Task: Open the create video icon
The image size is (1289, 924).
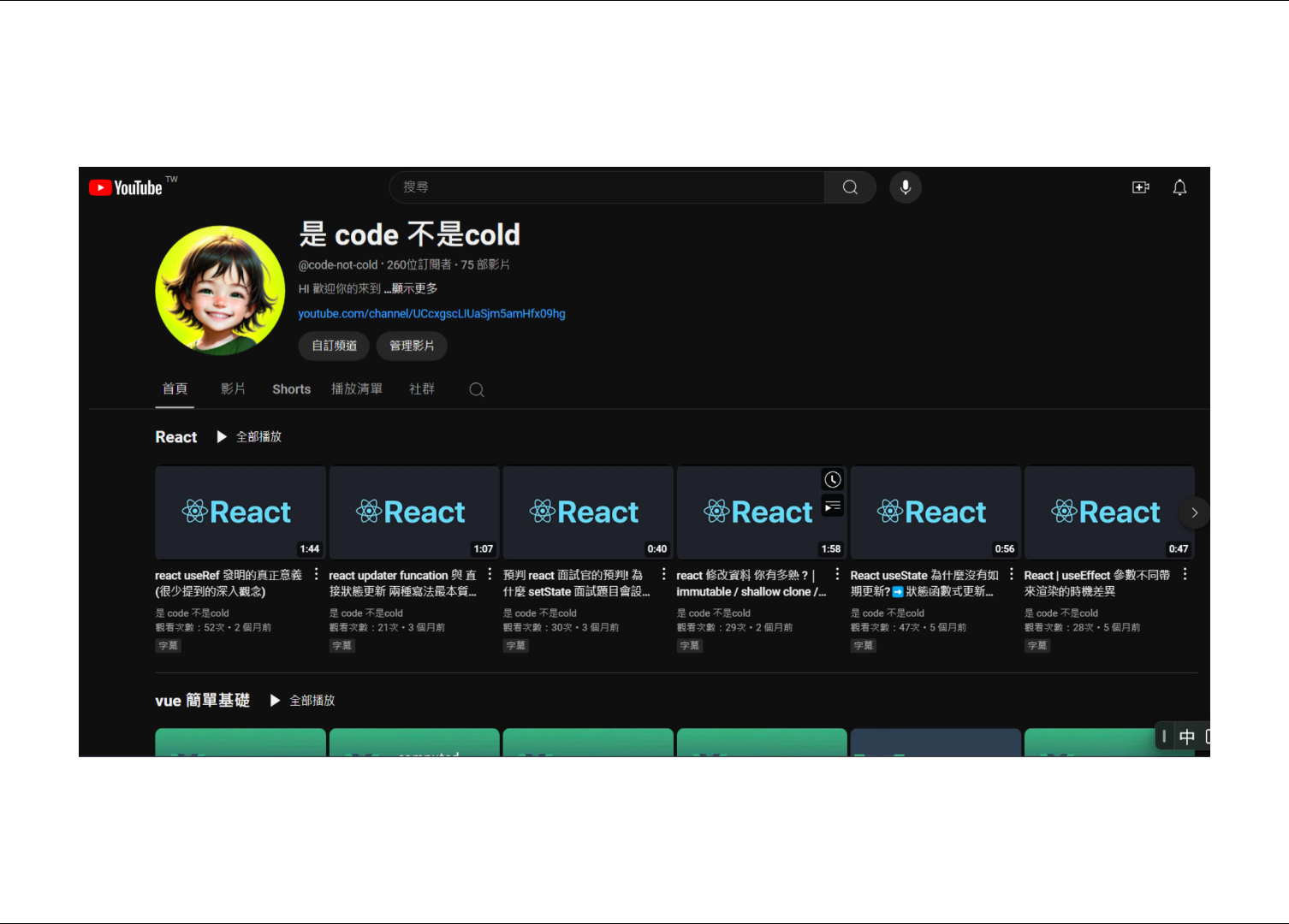Action: tap(1140, 187)
